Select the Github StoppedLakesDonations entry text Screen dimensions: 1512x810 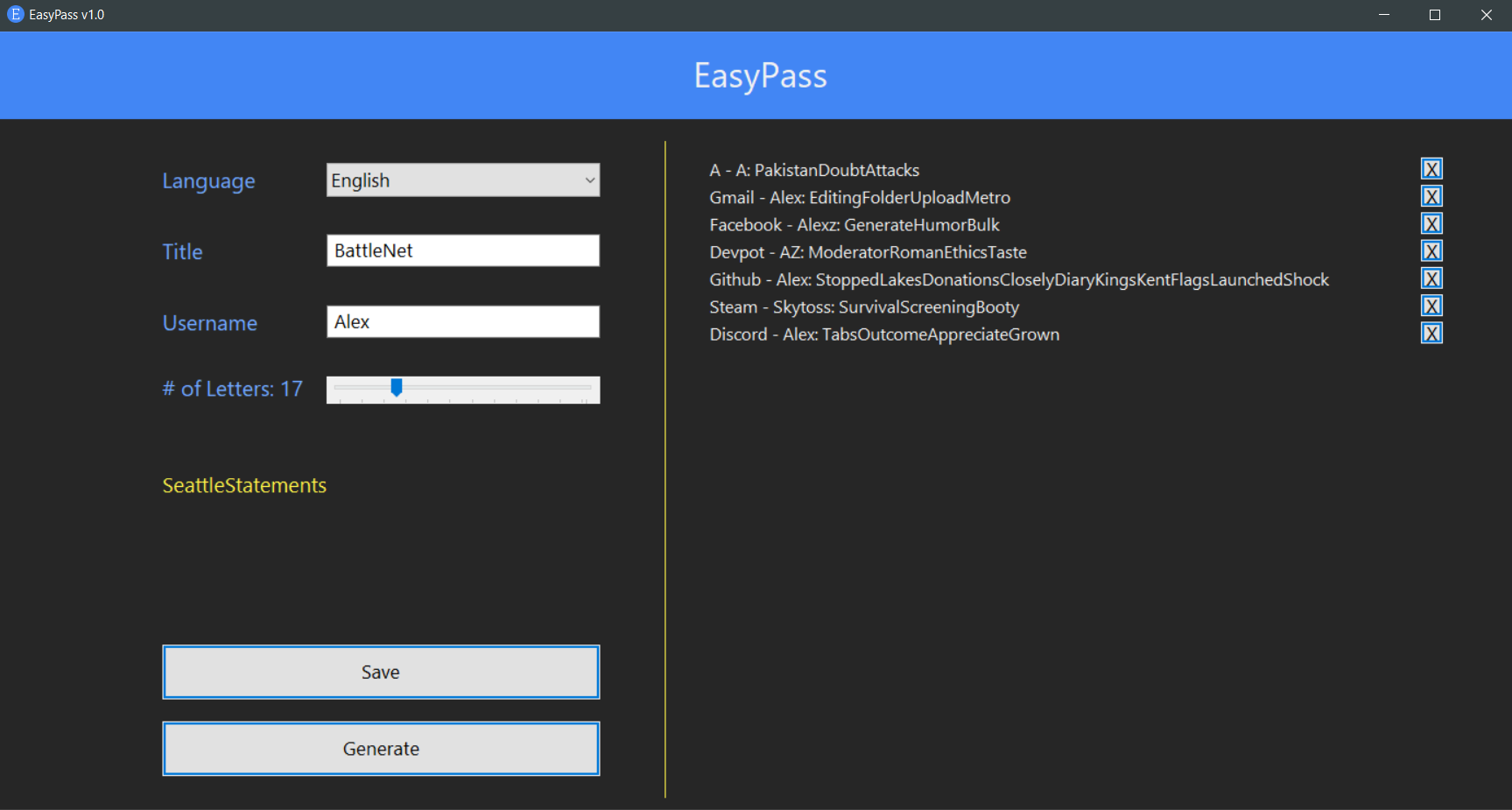[x=1019, y=279]
